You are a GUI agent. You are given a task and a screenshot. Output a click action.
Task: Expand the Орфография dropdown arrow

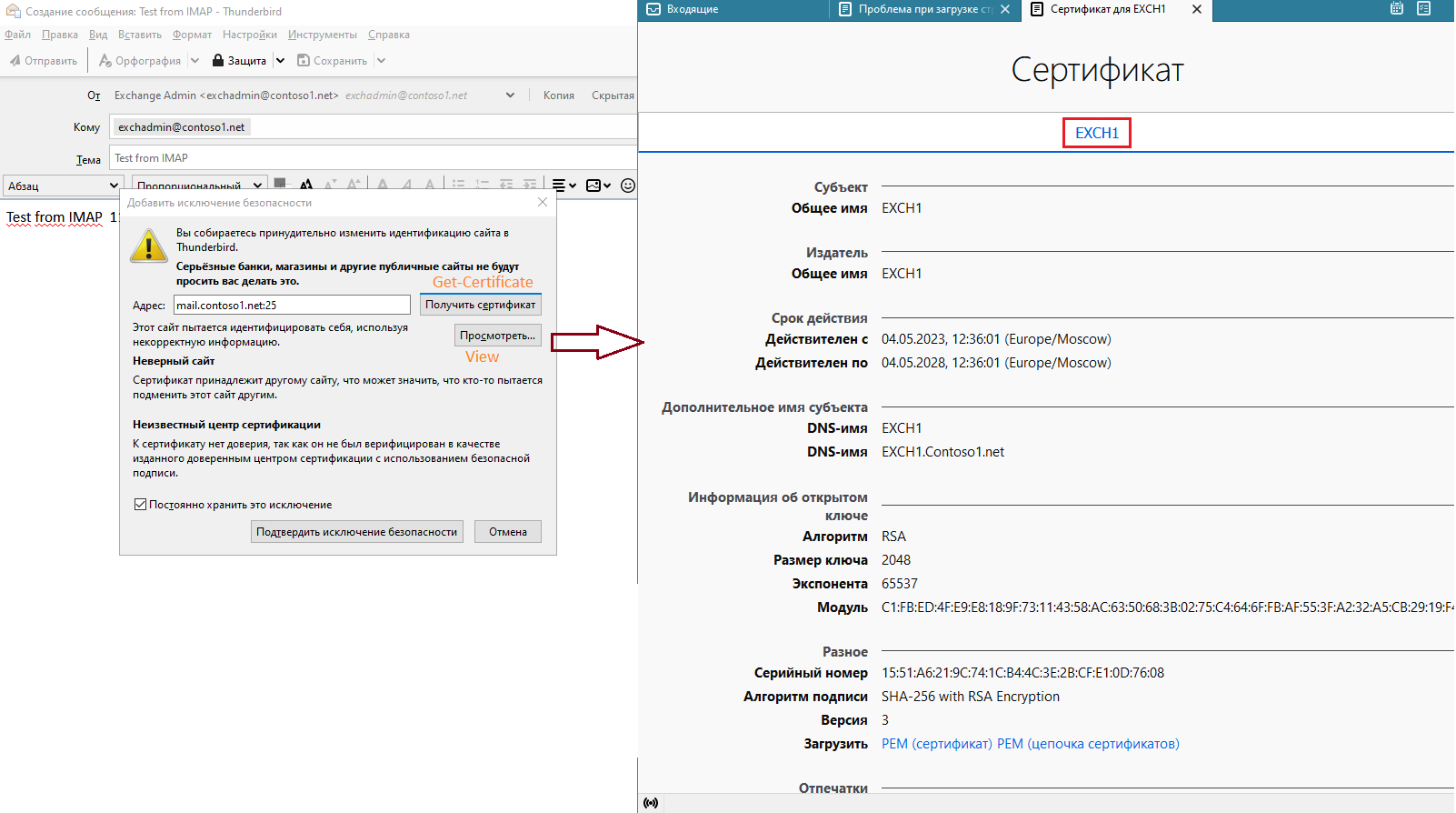pos(194,61)
